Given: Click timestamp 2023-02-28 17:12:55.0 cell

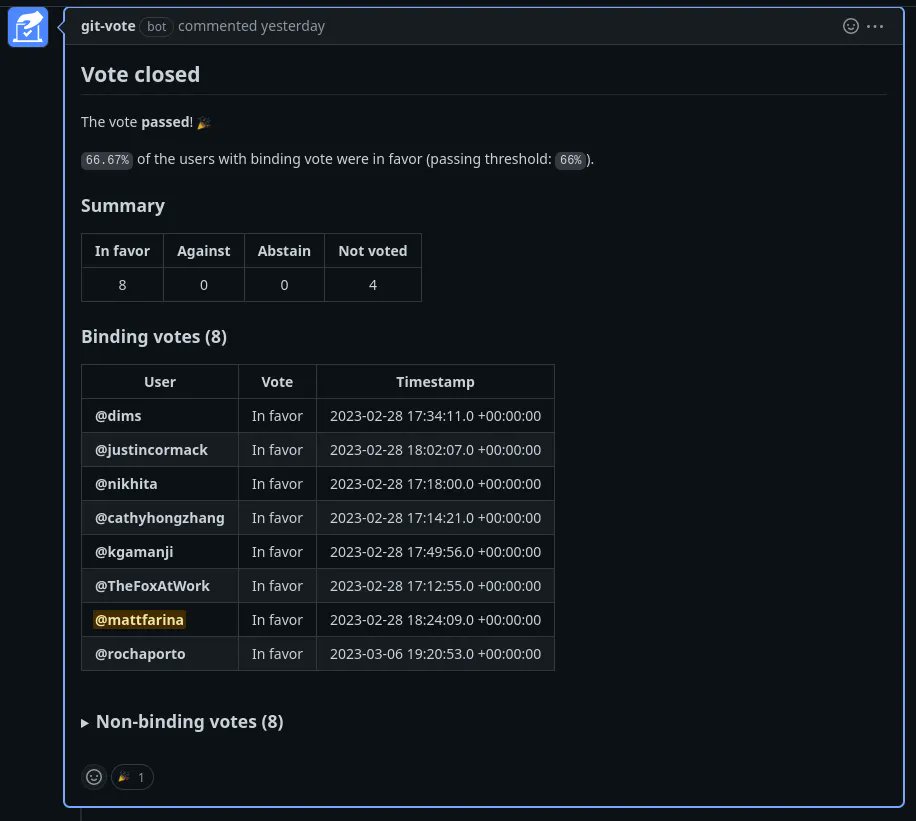Looking at the screenshot, I should tap(435, 586).
